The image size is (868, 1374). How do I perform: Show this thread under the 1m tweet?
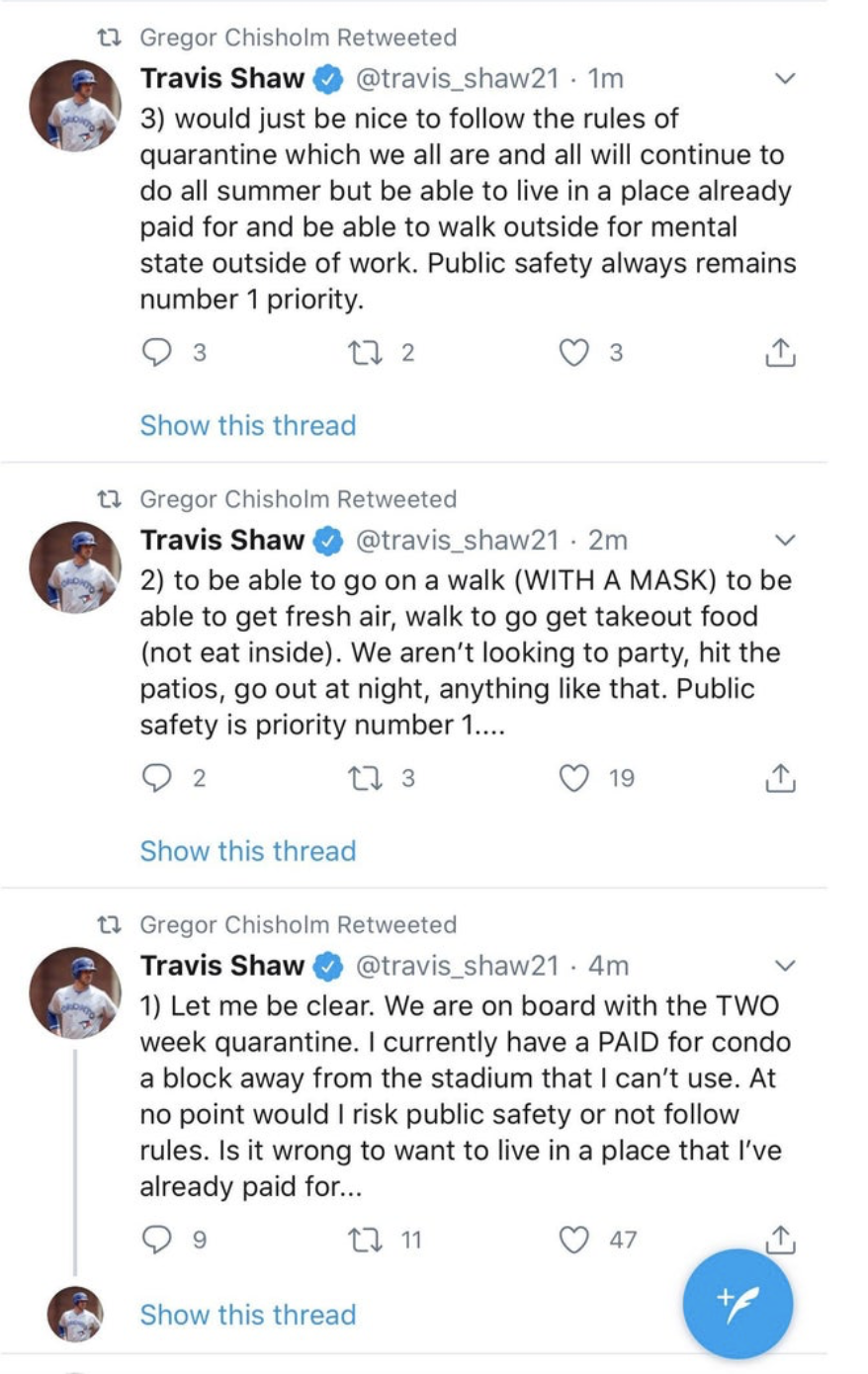[x=247, y=425]
